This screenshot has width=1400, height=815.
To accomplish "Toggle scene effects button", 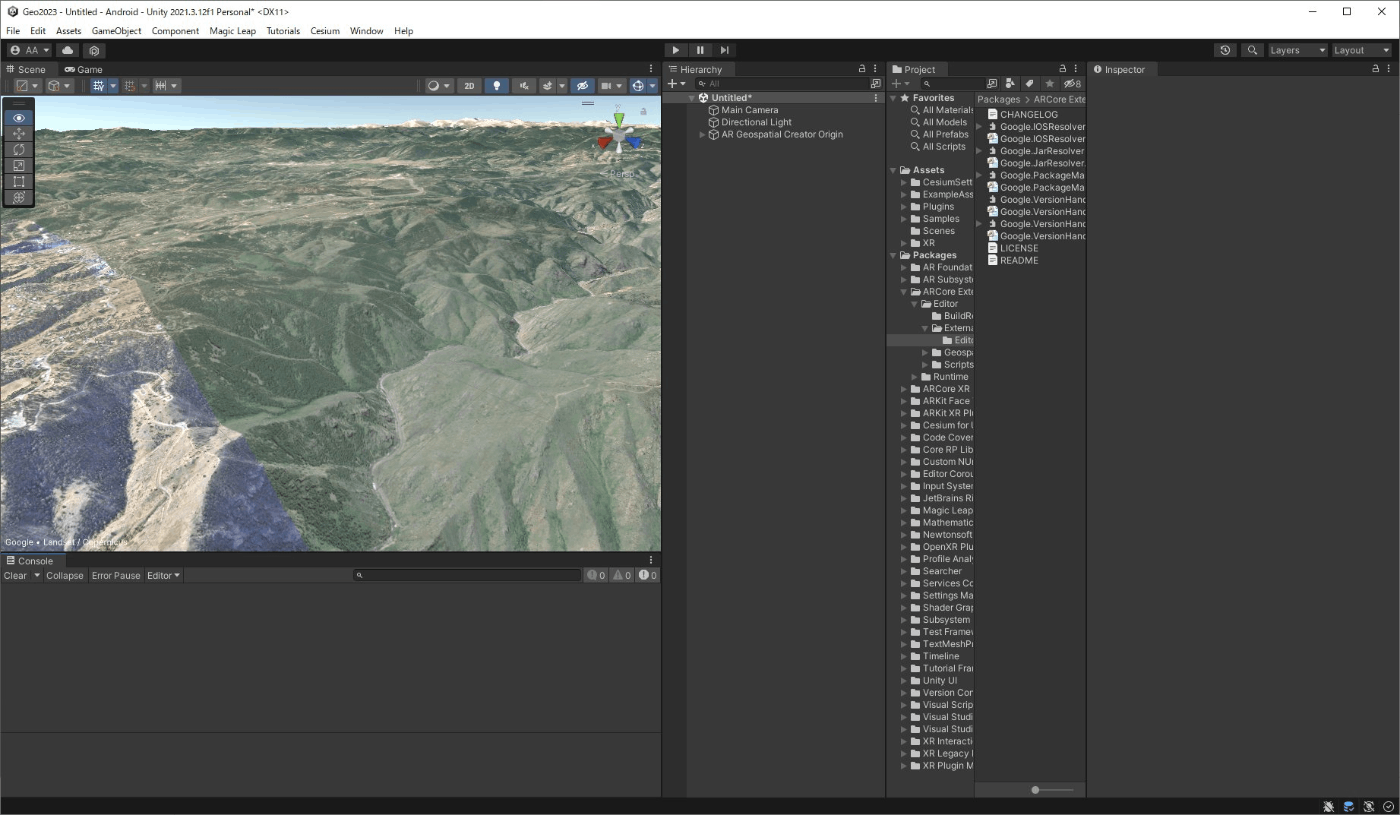I will [x=548, y=86].
